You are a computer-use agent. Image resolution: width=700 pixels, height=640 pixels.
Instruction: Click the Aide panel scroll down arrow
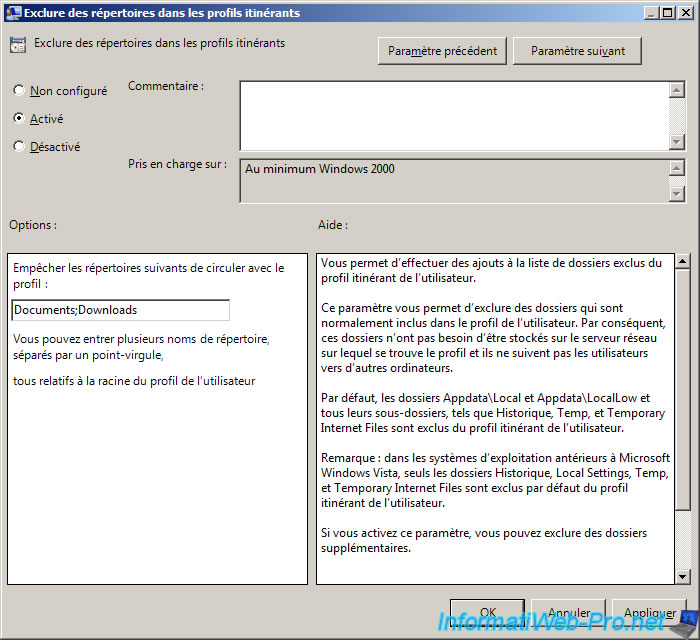(682, 576)
